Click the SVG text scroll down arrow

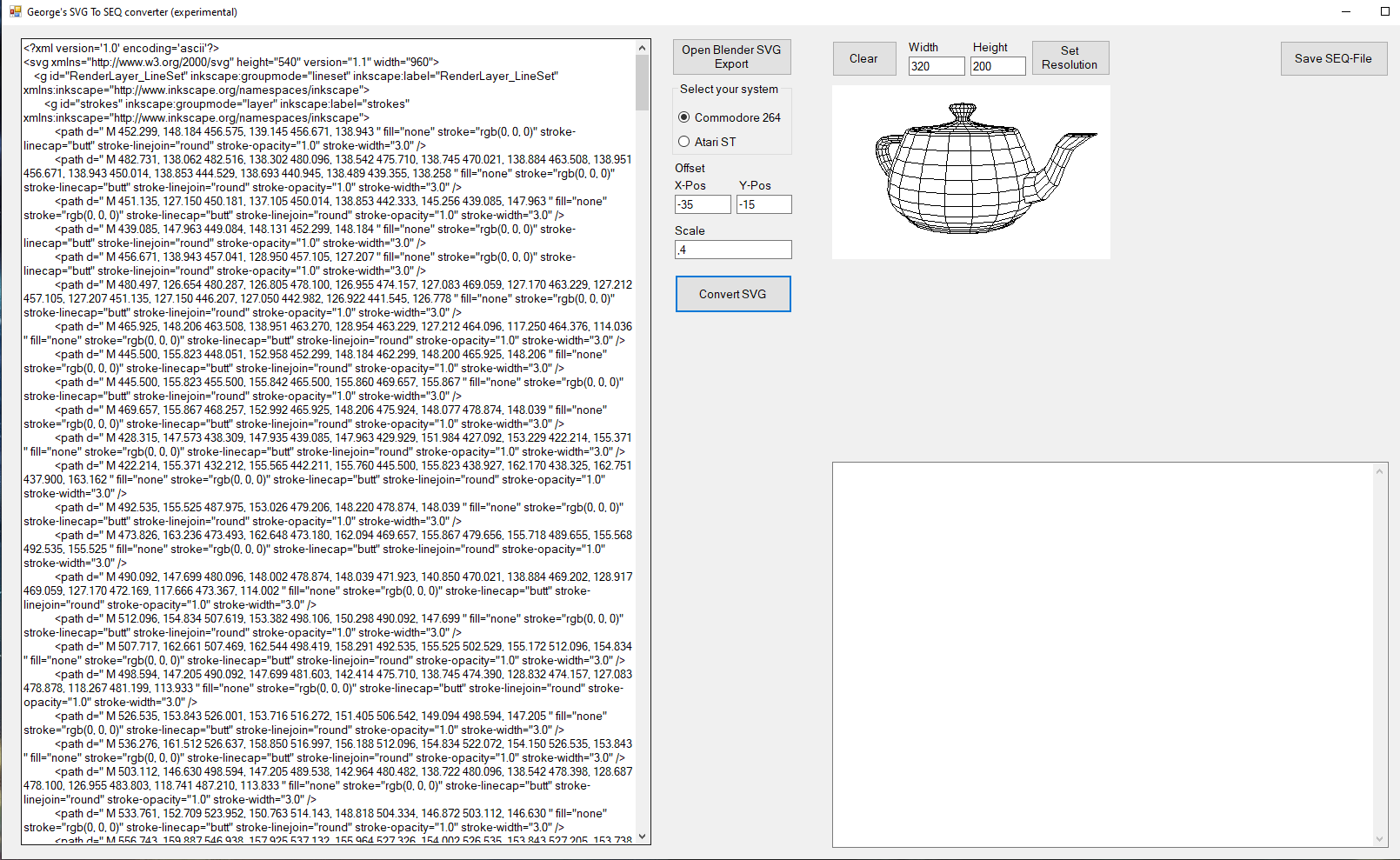(x=643, y=837)
